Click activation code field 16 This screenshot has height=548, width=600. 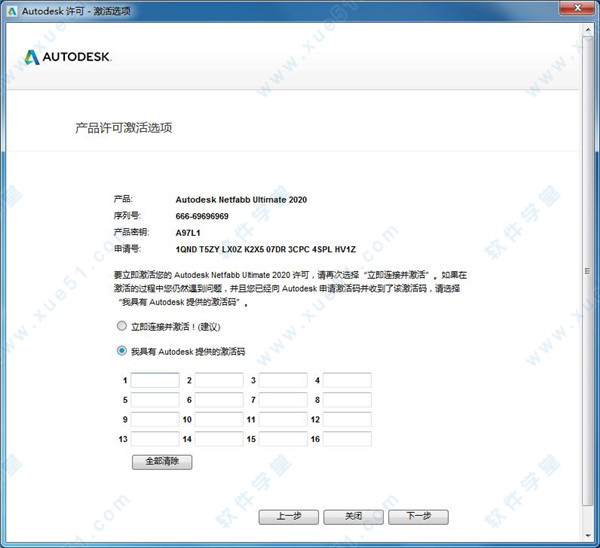click(347, 439)
